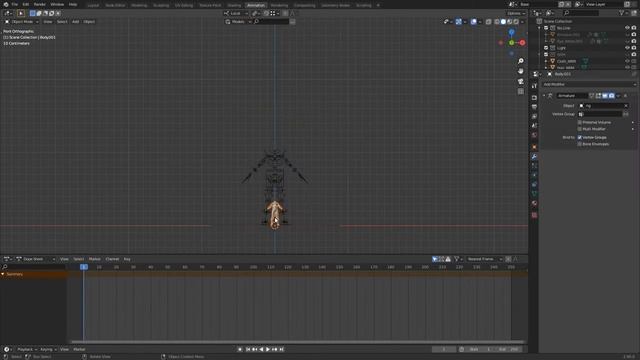Screen dimensions: 640x360
Task: Toggle show overlays button
Action: (473, 22)
